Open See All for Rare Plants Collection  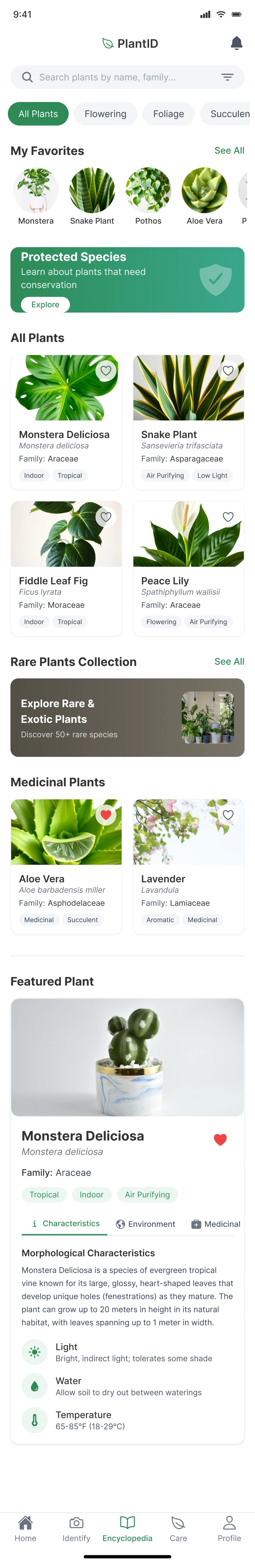pos(229,661)
